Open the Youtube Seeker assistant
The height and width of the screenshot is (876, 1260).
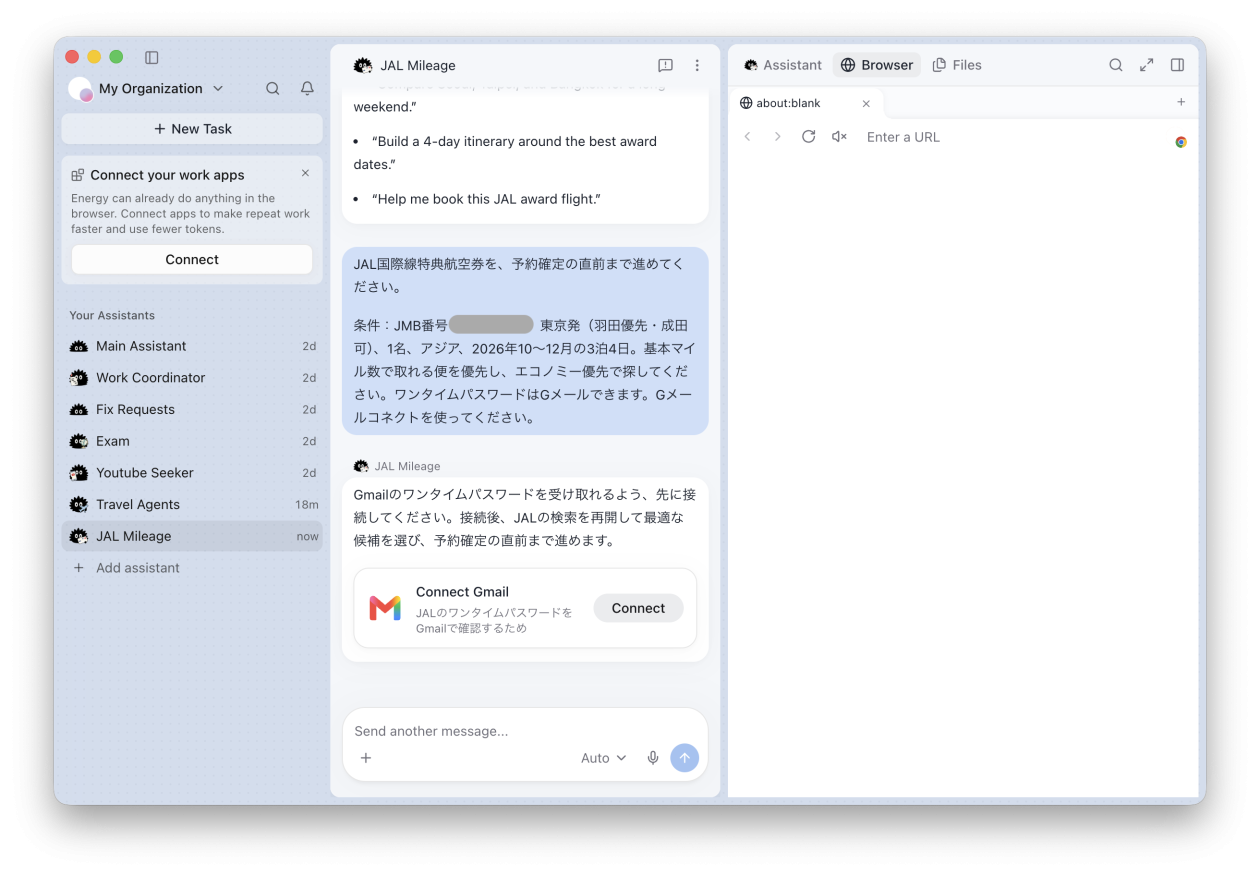click(192, 473)
